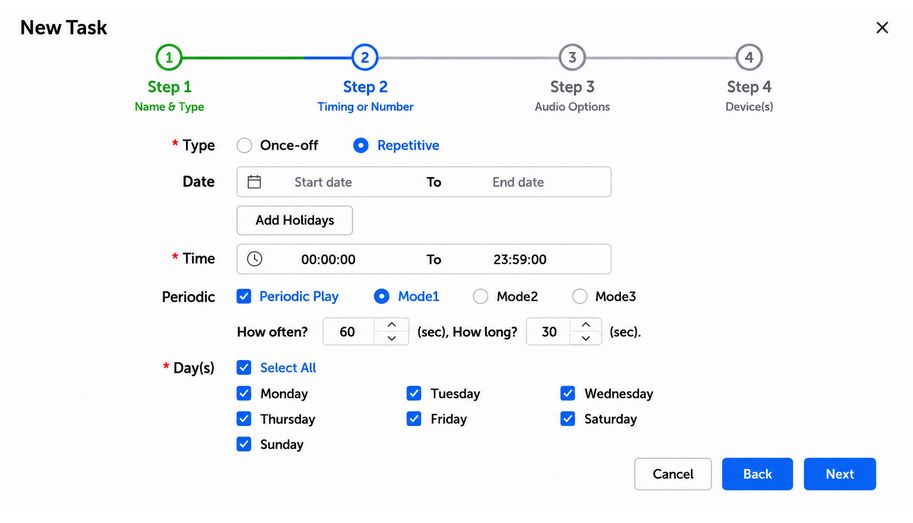Uncheck Monday
This screenshot has width=913, height=523.
(x=244, y=393)
